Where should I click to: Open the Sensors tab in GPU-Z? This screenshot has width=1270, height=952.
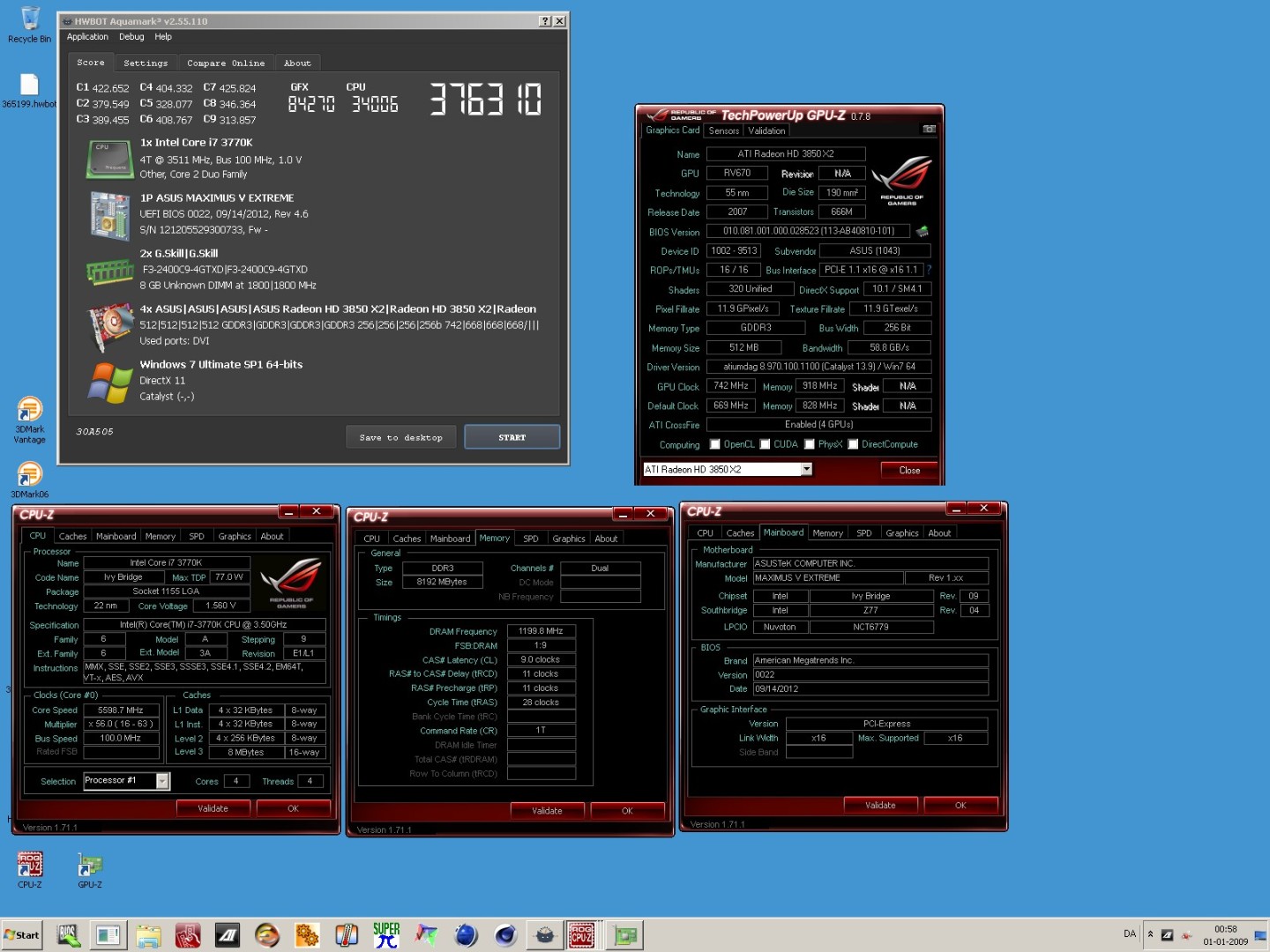click(724, 130)
